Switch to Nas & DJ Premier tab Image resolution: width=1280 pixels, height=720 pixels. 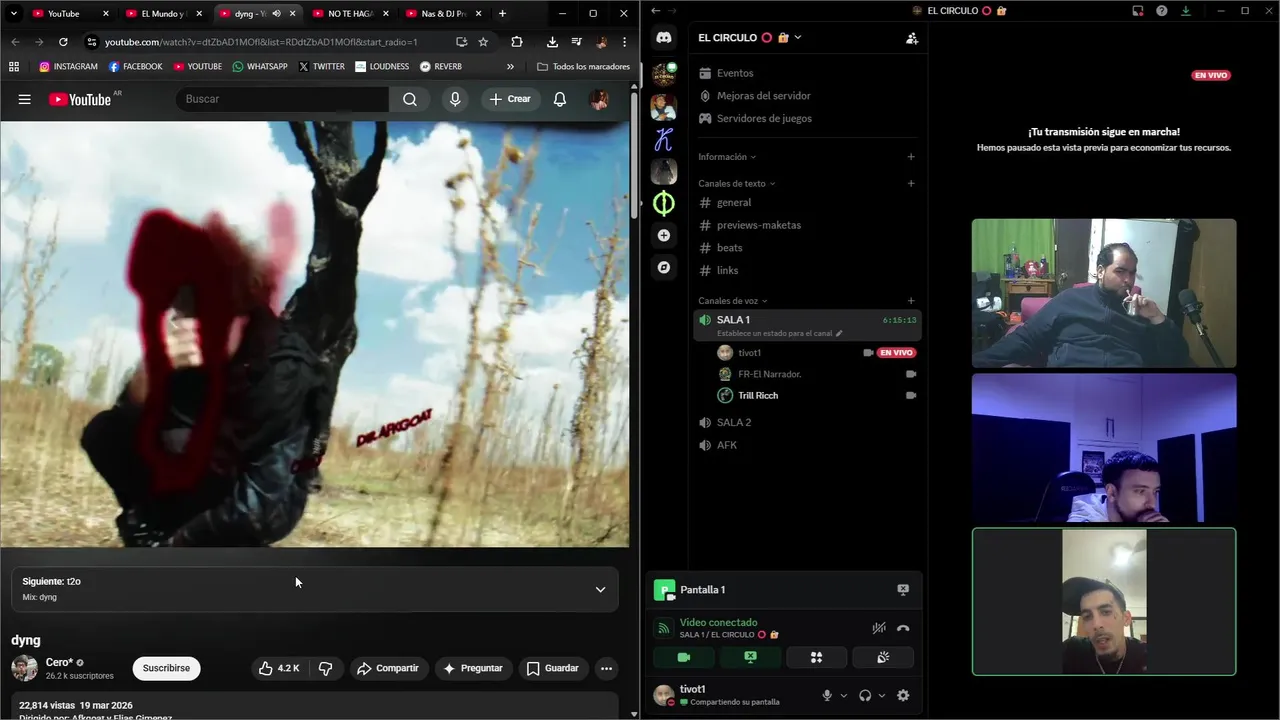pyautogui.click(x=443, y=14)
